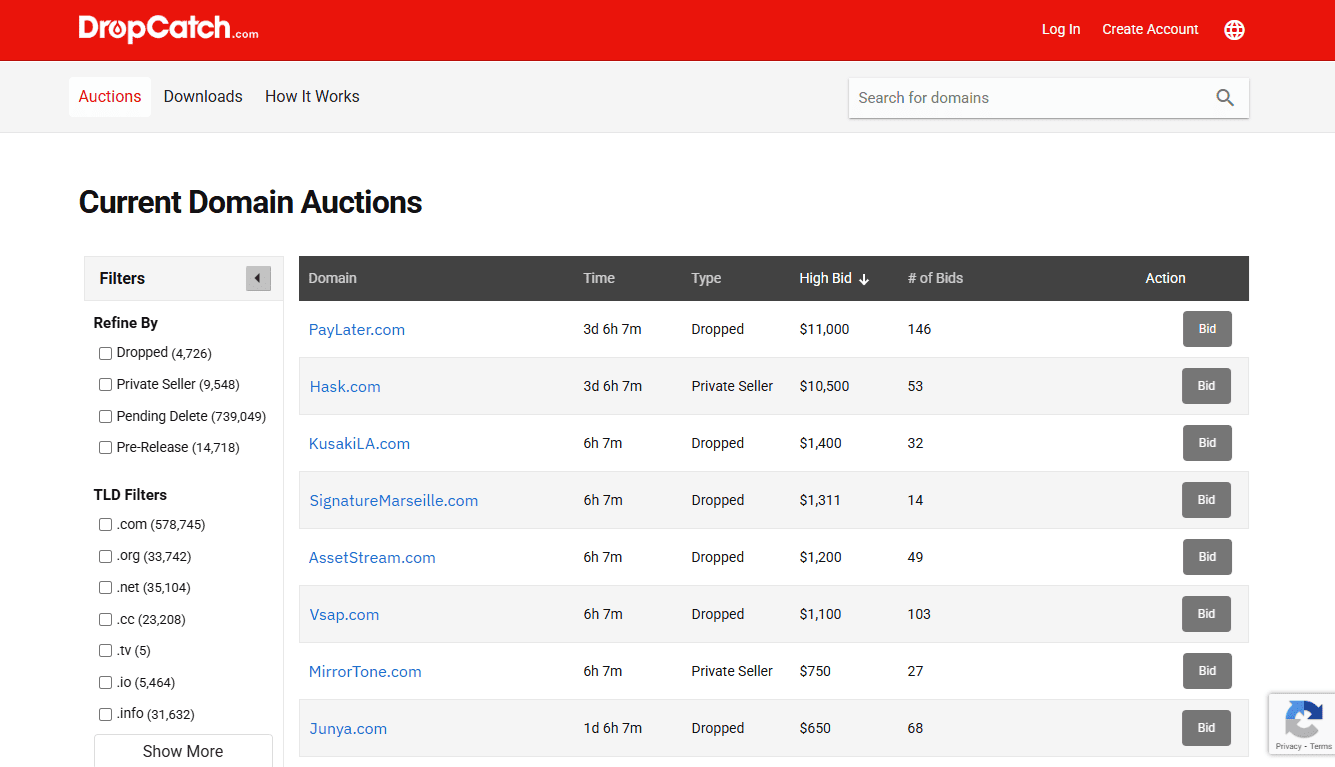Tick the .com TLD checkbox
This screenshot has height=767, width=1335.
click(106, 525)
